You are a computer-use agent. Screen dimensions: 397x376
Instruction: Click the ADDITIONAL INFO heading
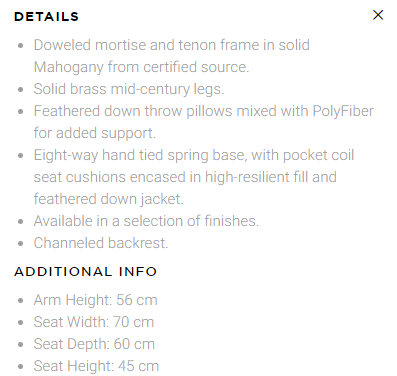(85, 271)
